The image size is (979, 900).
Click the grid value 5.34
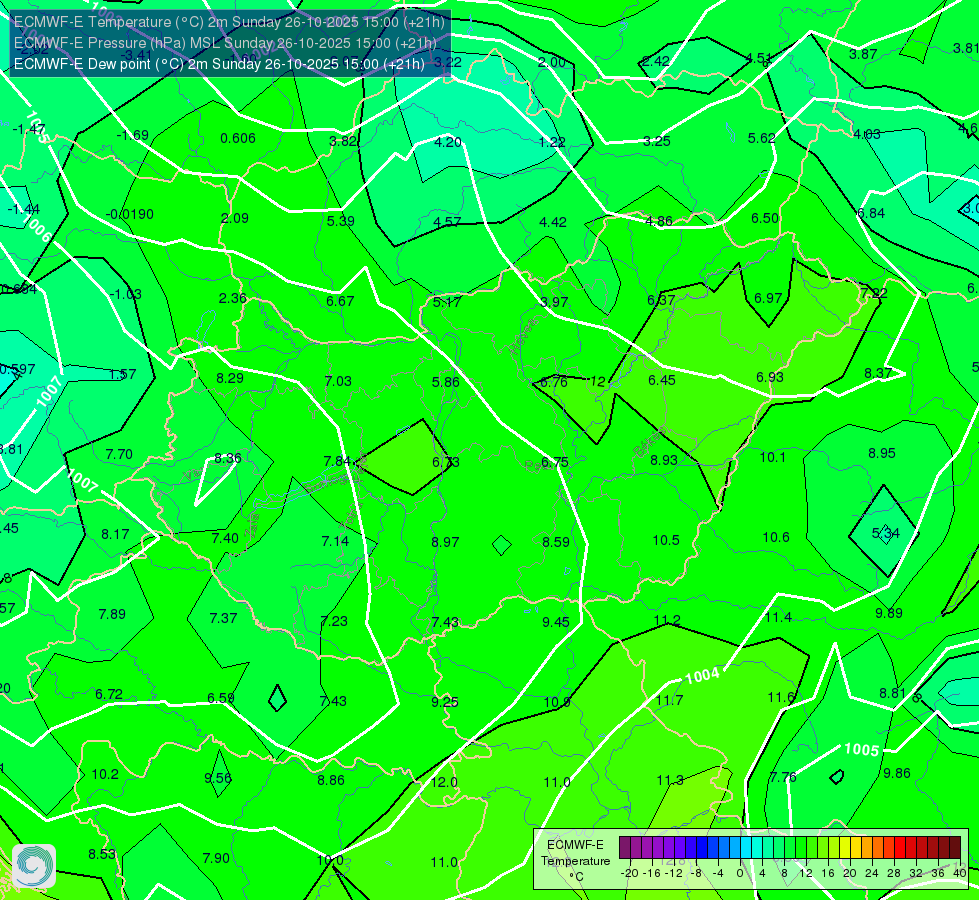886,533
